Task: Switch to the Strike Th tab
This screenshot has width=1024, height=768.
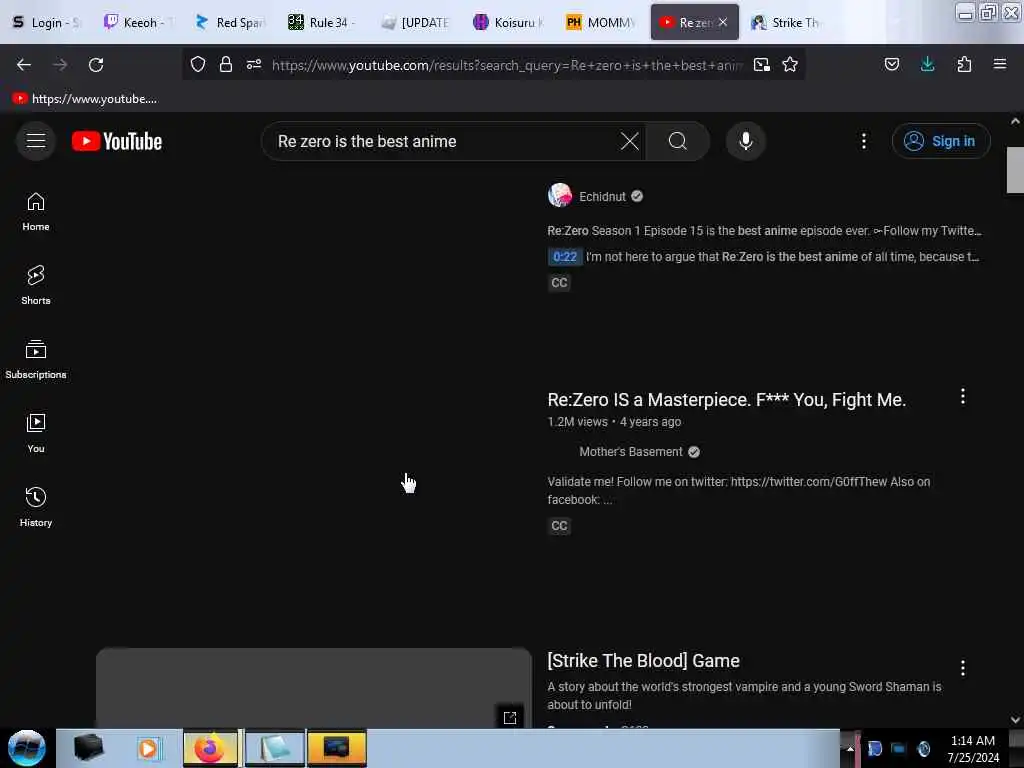Action: (x=786, y=23)
